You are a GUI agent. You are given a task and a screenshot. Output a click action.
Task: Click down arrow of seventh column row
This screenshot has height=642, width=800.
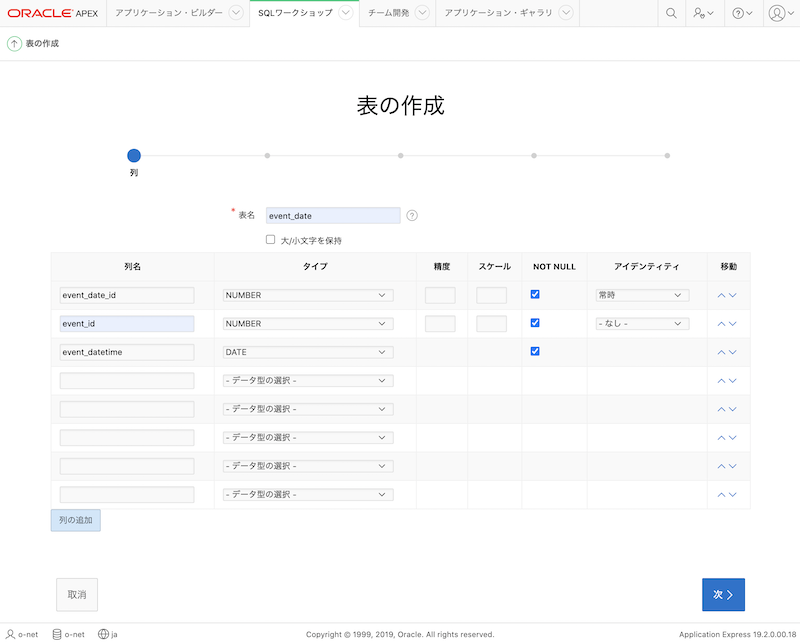point(733,467)
